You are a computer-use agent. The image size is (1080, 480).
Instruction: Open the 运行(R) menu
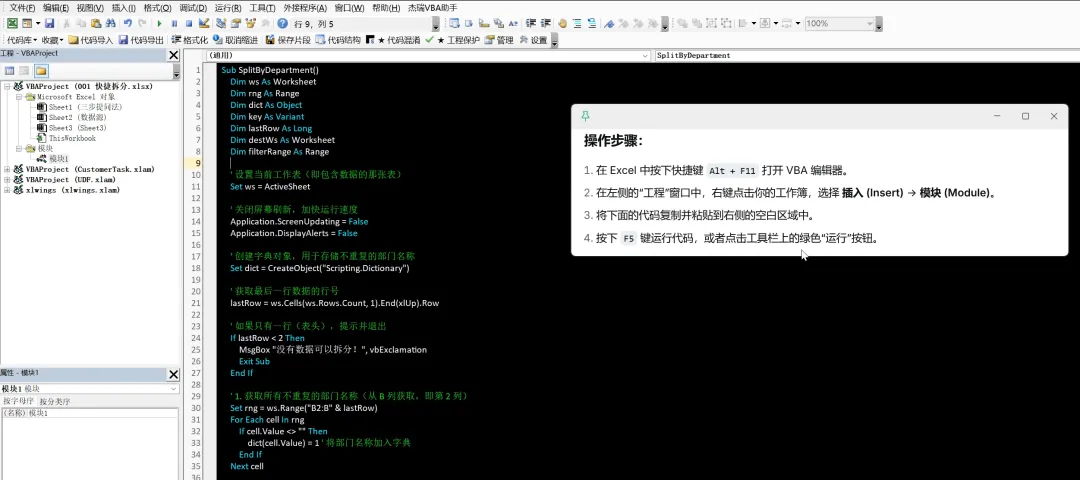point(228,8)
